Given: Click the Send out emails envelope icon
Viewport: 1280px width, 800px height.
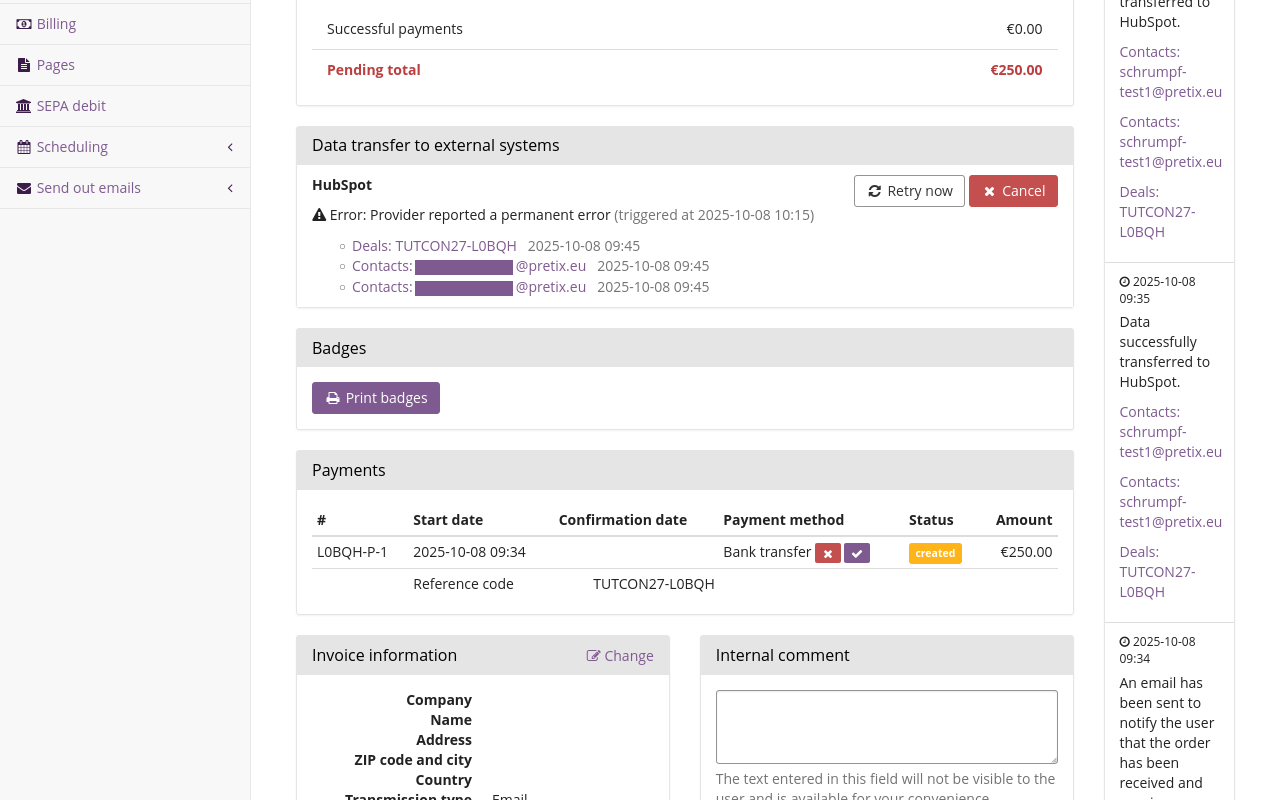Looking at the screenshot, I should 24,188.
